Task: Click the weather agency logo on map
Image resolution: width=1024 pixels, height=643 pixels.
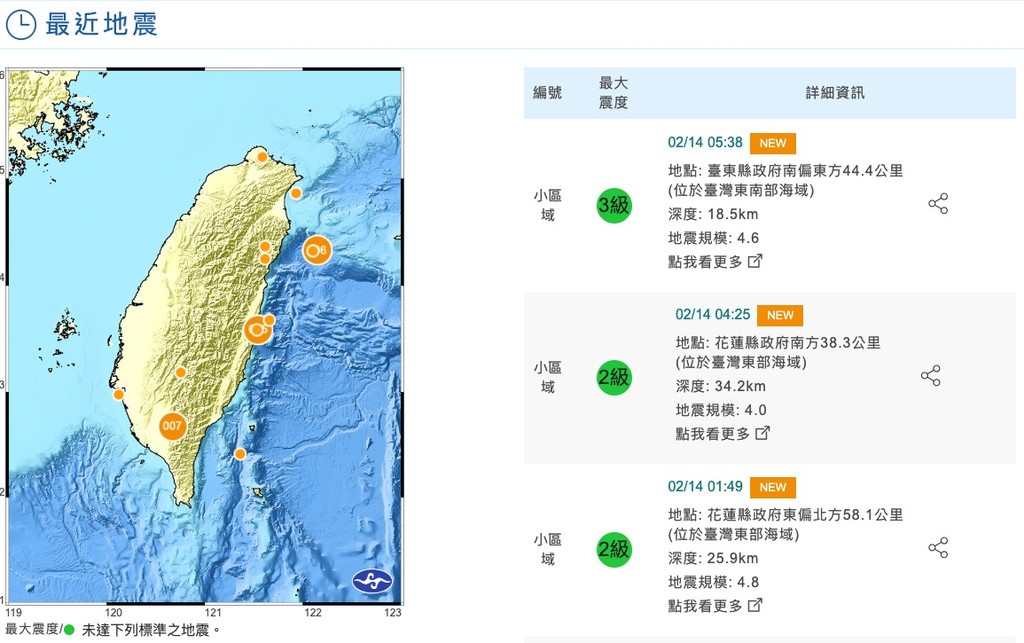Action: pos(372,581)
